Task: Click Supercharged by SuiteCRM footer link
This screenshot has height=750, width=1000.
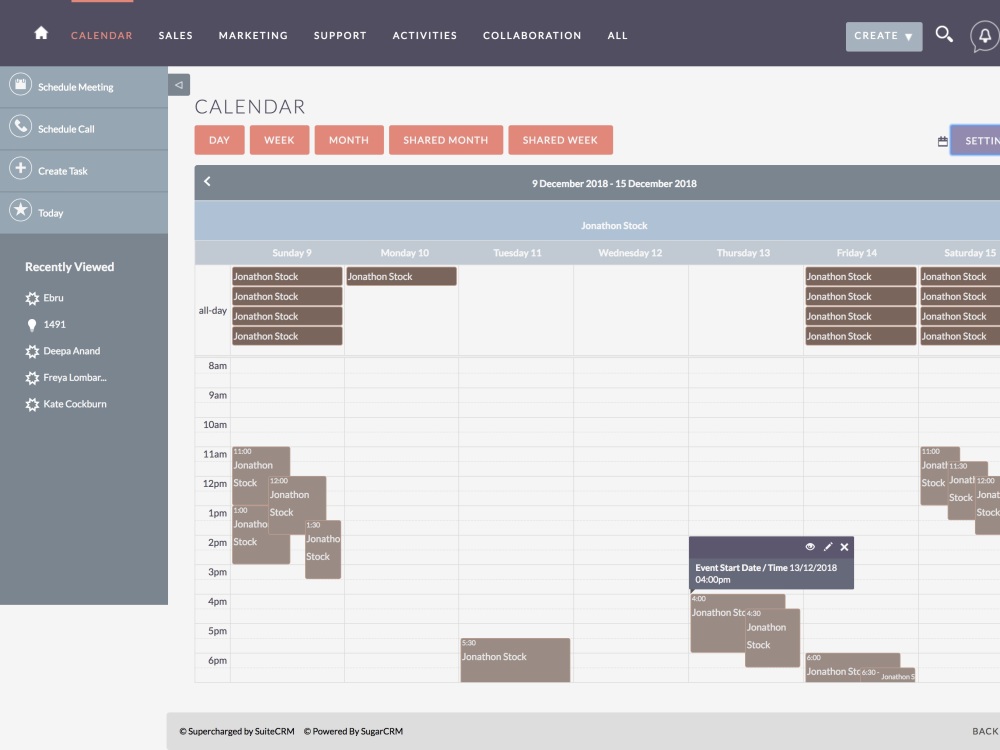Action: pyautogui.click(x=237, y=732)
